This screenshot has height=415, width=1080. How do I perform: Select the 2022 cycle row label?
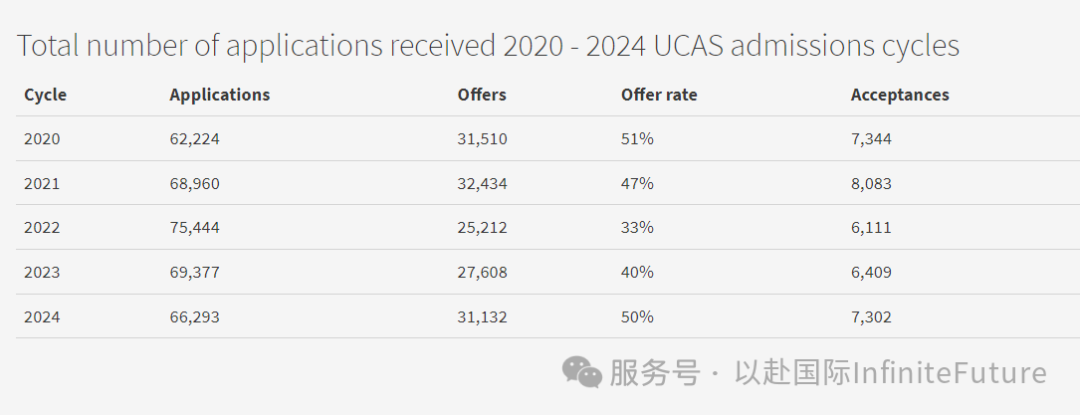click(42, 228)
